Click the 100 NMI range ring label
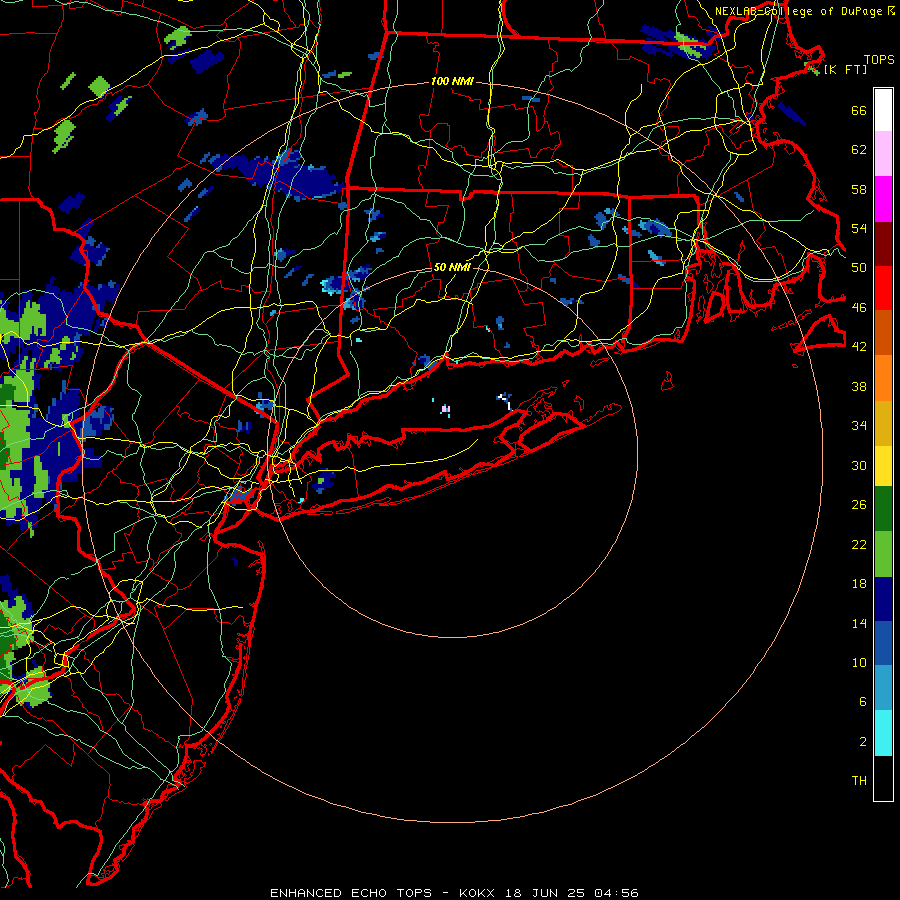Image resolution: width=900 pixels, height=900 pixels. [x=452, y=82]
